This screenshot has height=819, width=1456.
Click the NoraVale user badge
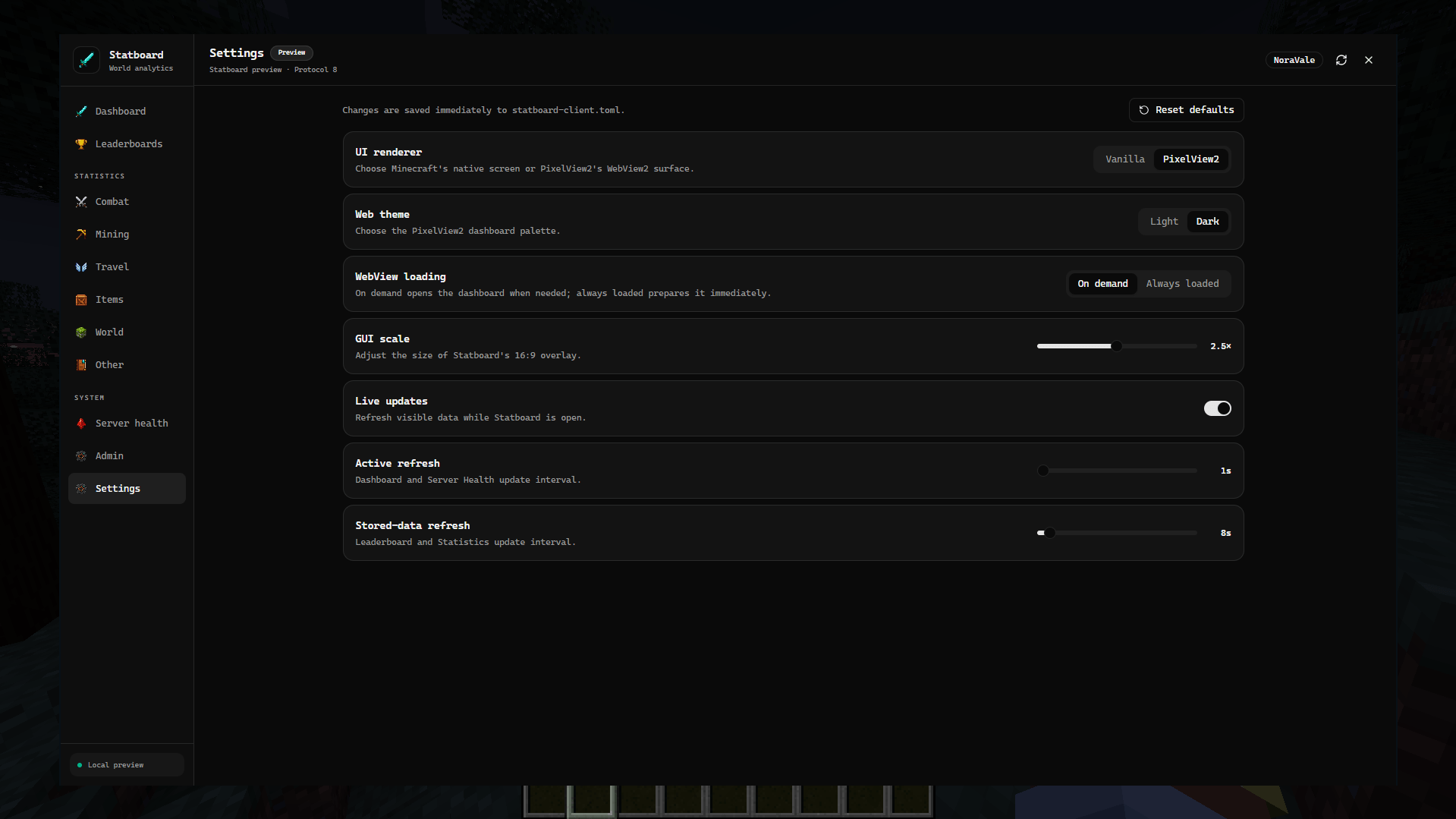tap(1294, 60)
